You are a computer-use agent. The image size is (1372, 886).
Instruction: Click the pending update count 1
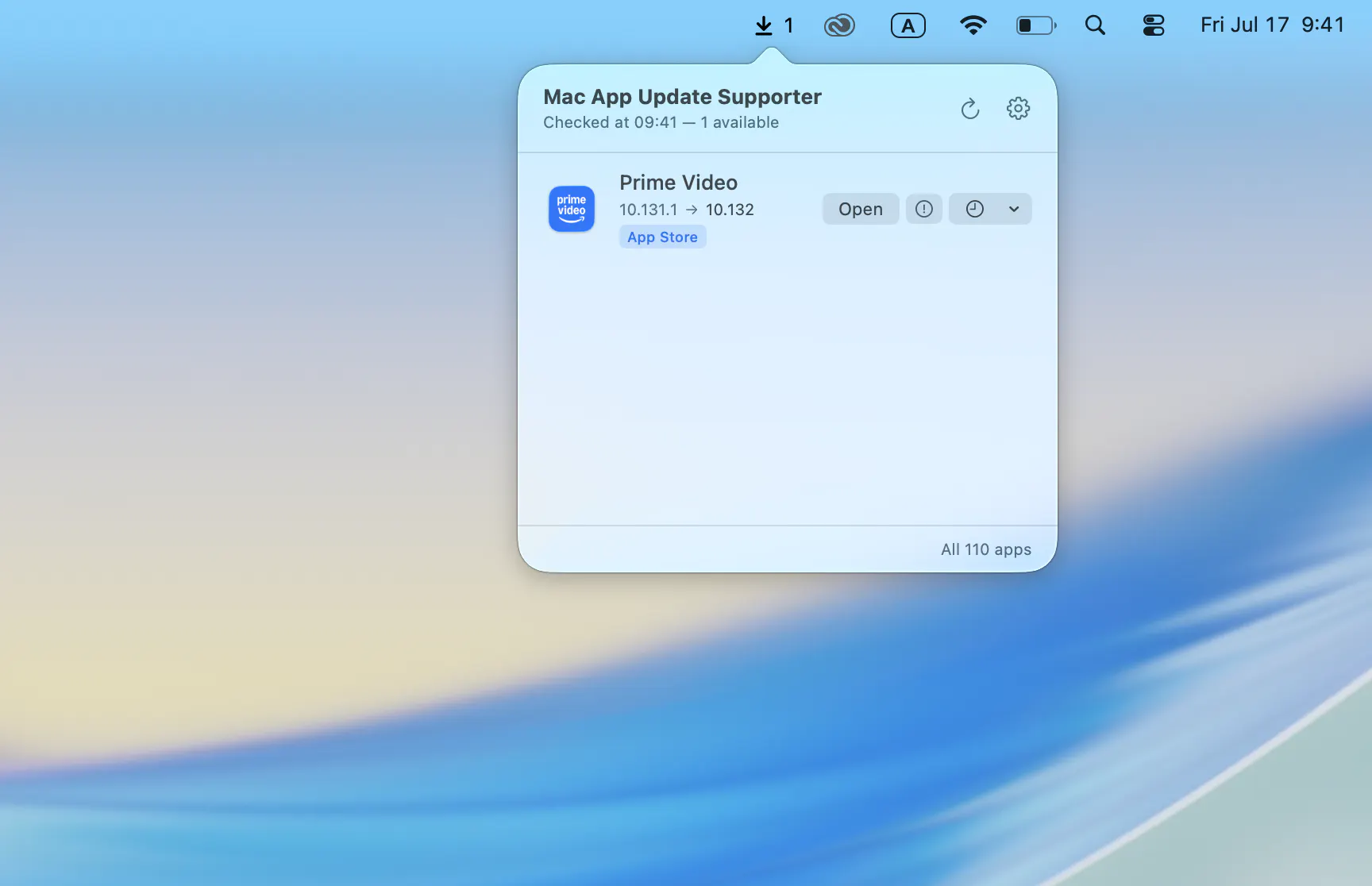[x=788, y=25]
